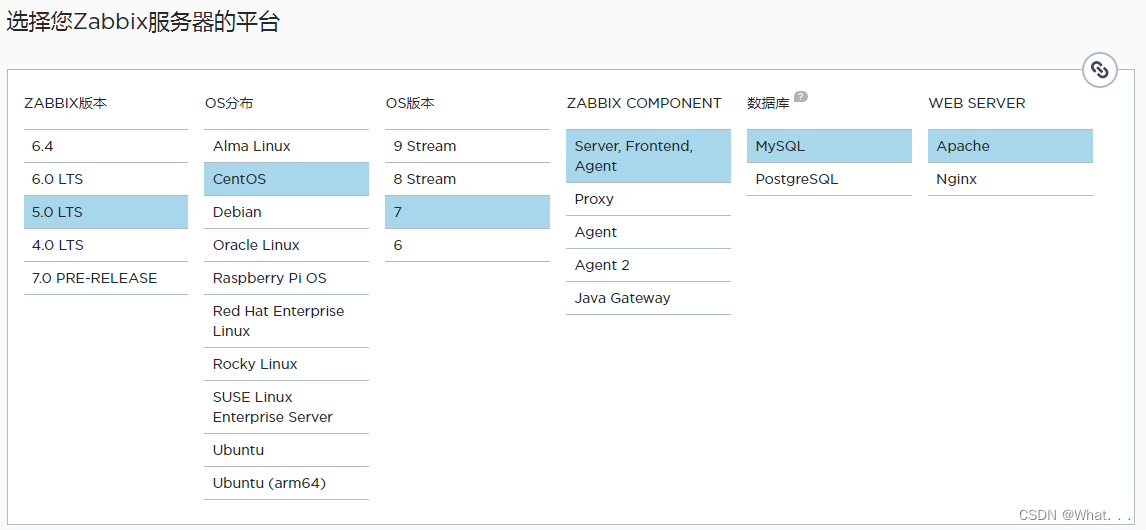Select CentOS distribution
The height and width of the screenshot is (530, 1146).
(x=286, y=179)
